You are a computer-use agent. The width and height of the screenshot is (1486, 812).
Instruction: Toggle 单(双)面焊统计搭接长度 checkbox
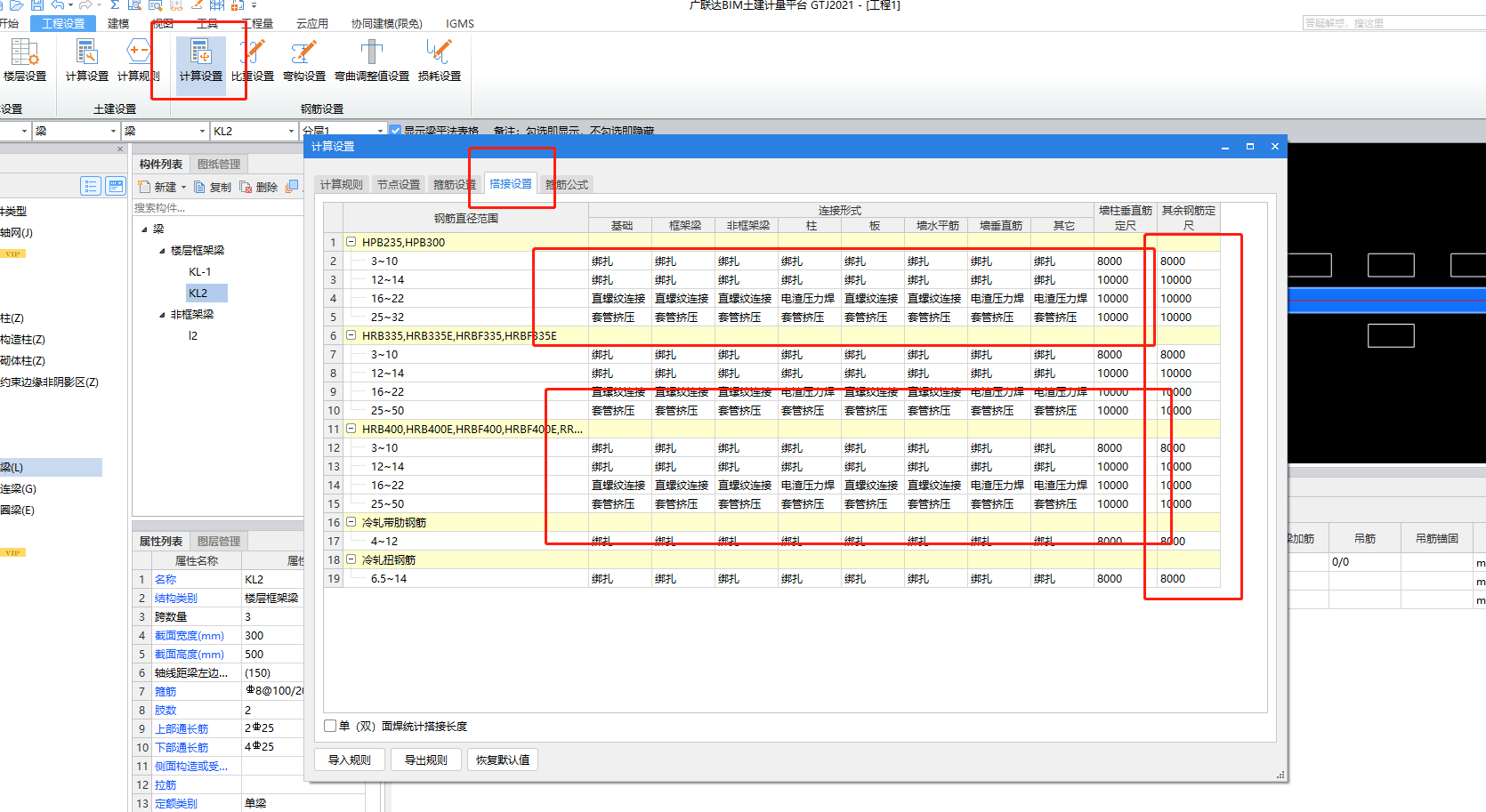(330, 726)
